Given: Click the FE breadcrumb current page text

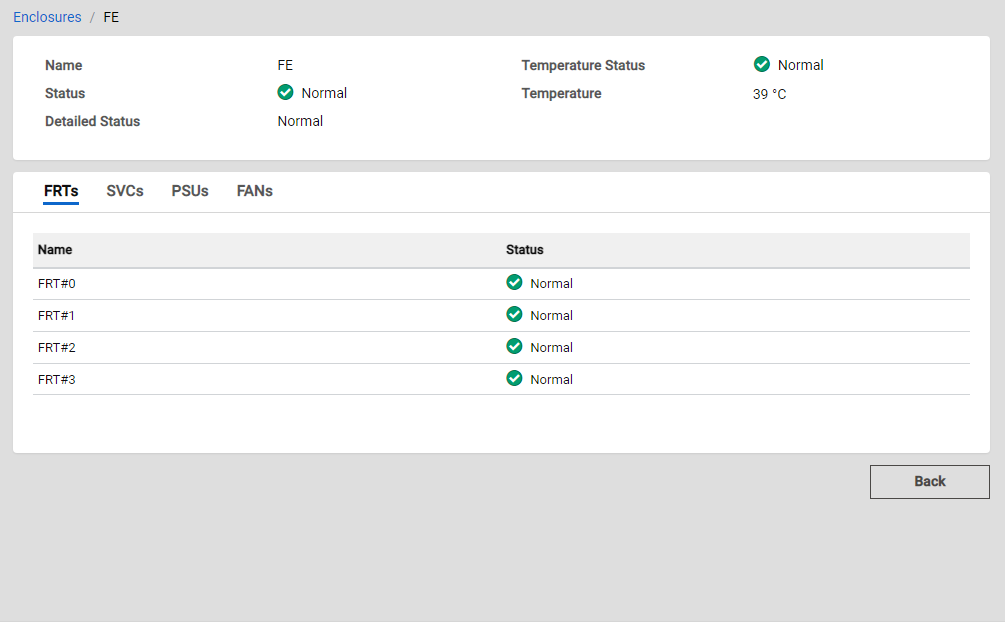Looking at the screenshot, I should (x=111, y=17).
